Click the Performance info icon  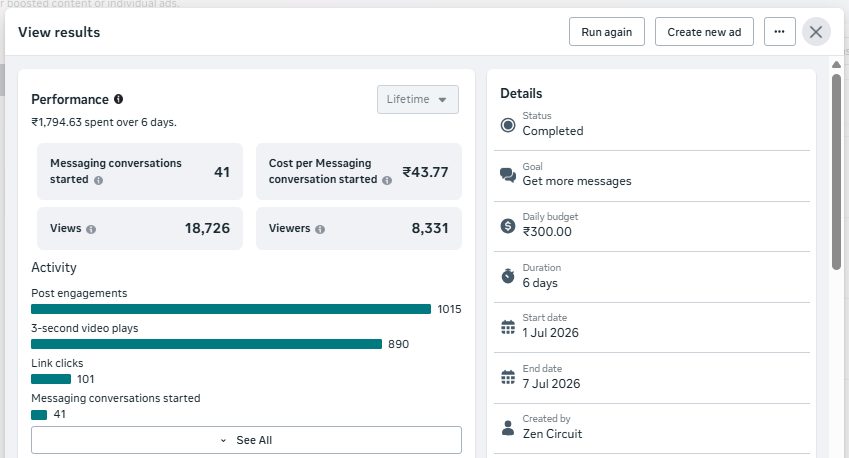click(x=119, y=99)
